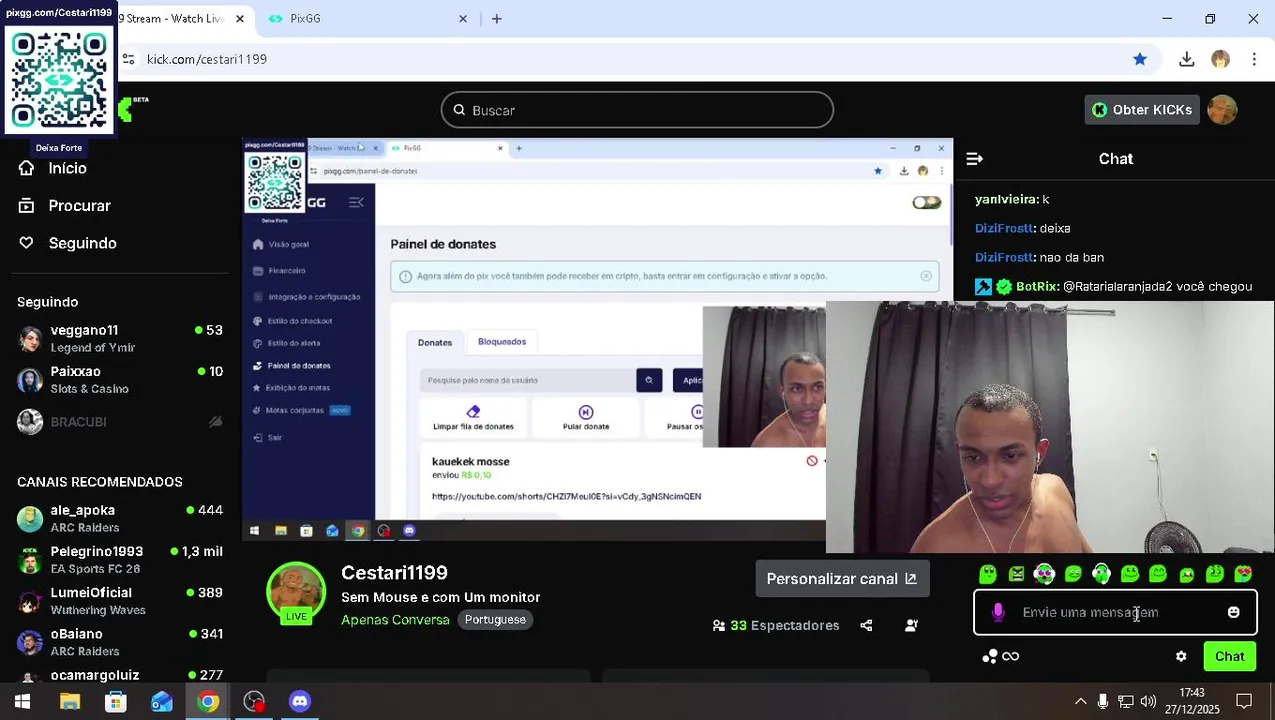Image resolution: width=1275 pixels, height=720 pixels.
Task: Switch to Chrome in the taskbar
Action: [x=207, y=702]
